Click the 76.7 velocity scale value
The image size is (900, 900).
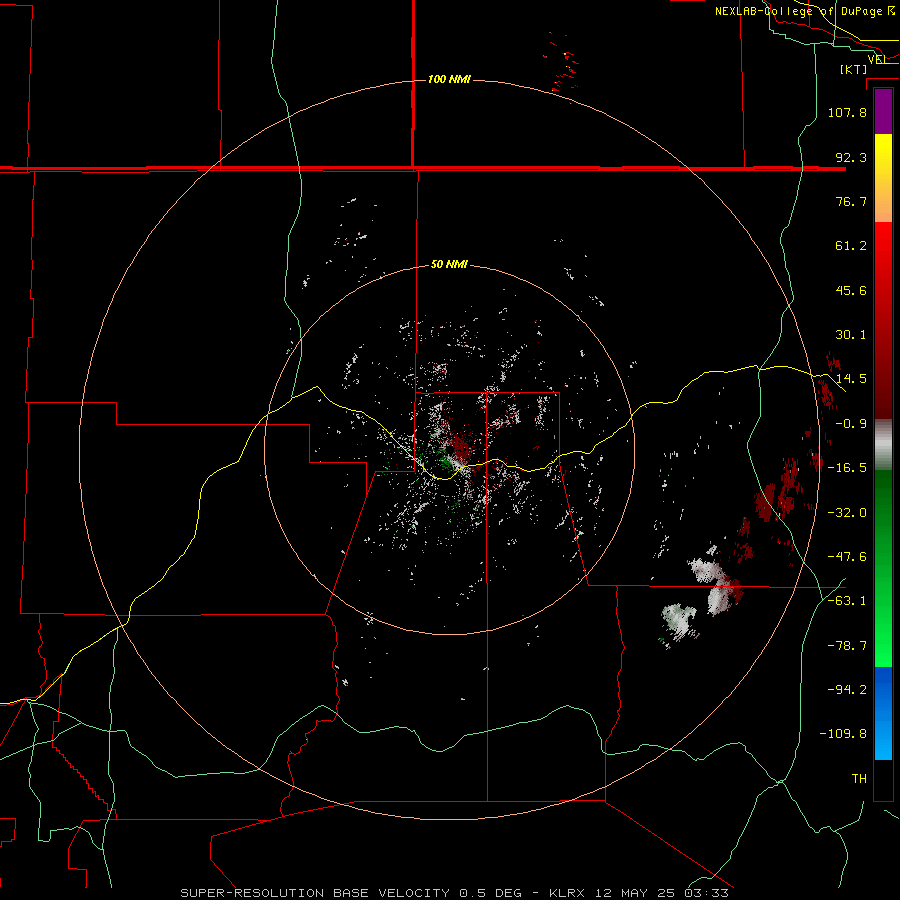pyautogui.click(x=851, y=201)
